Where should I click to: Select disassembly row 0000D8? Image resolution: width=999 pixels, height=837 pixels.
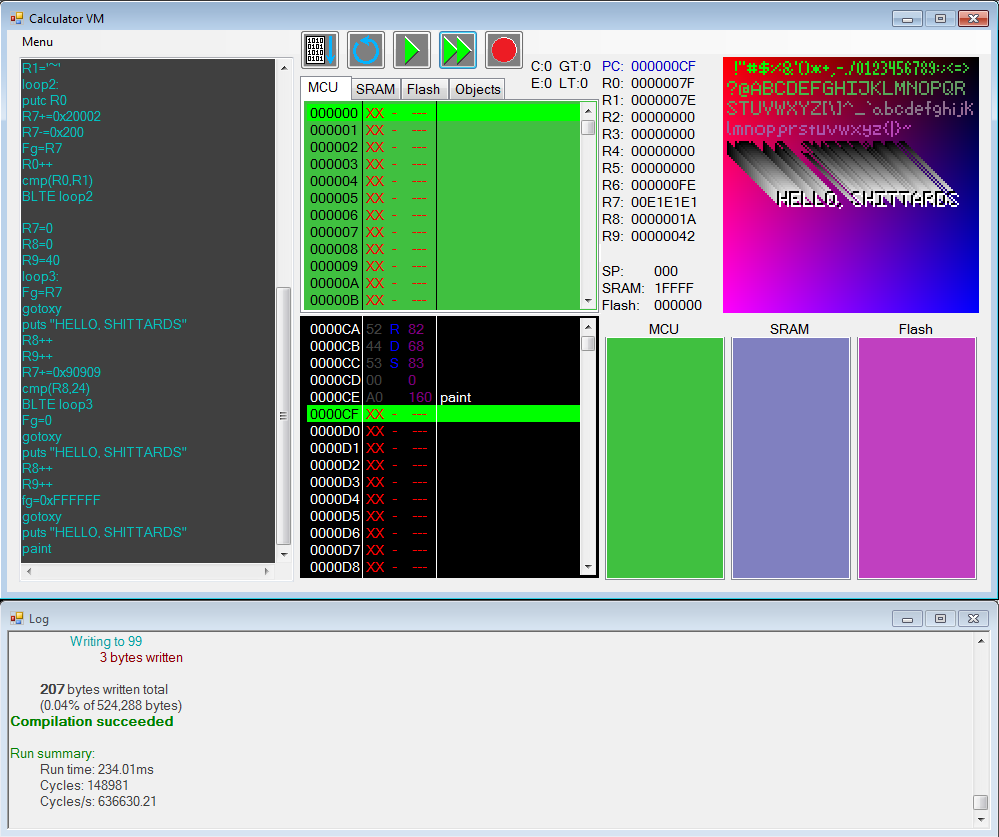coord(443,567)
